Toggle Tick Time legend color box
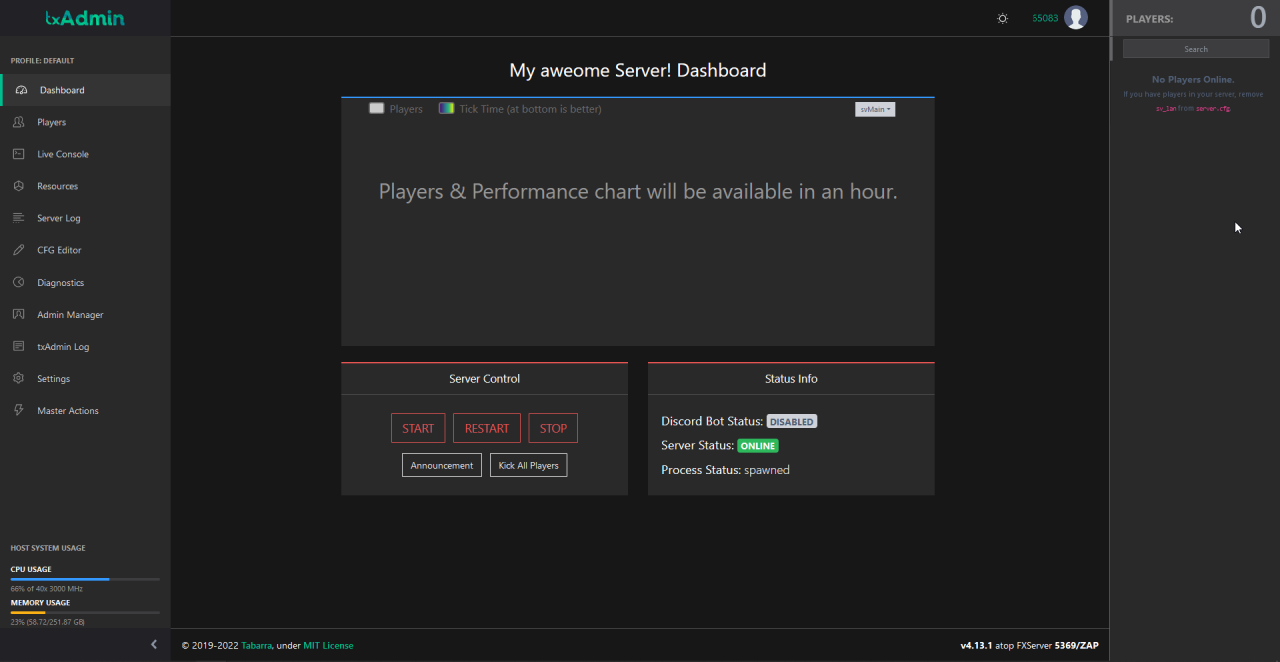1280x662 pixels. click(x=446, y=108)
